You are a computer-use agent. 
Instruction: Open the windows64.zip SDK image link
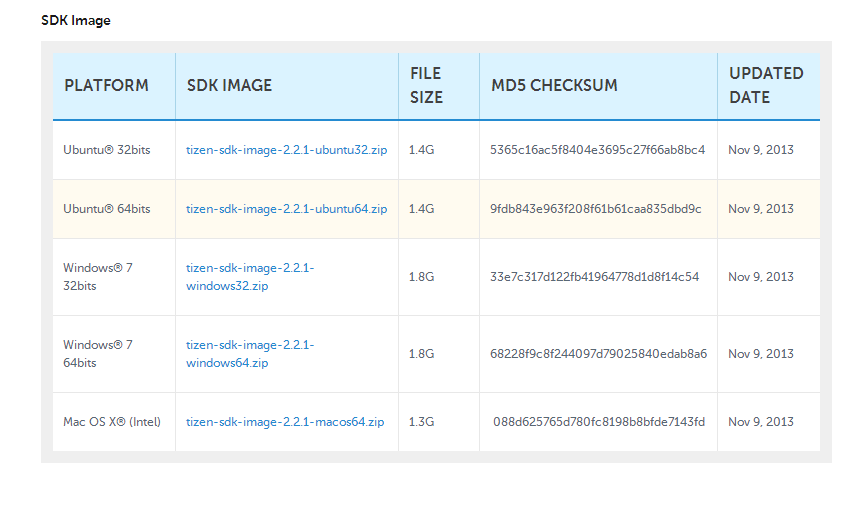coord(250,354)
